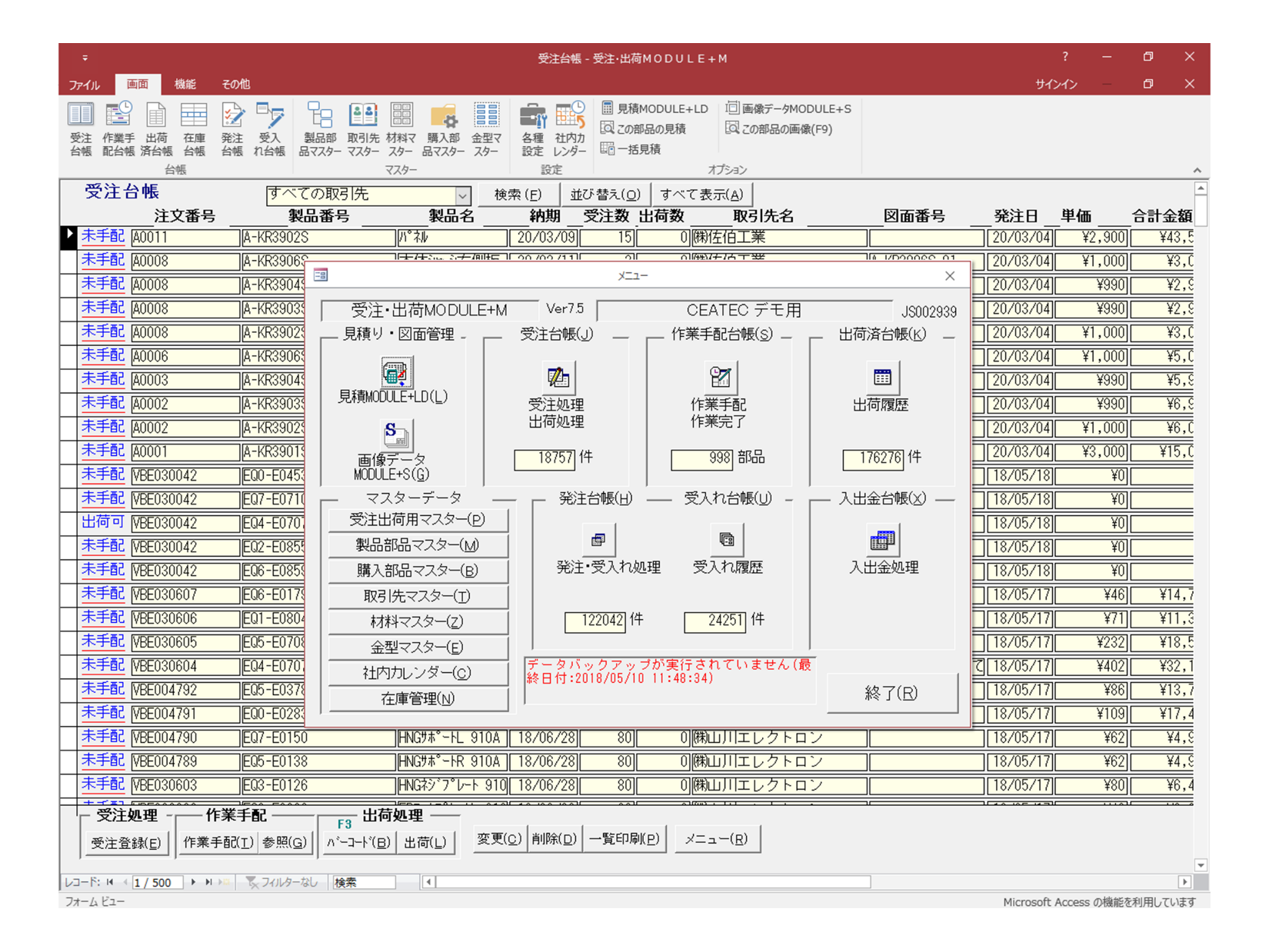This screenshot has height=952, width=1269.
Task: Launch 画像データMODULE+S from ribbon
Action: coord(788,108)
